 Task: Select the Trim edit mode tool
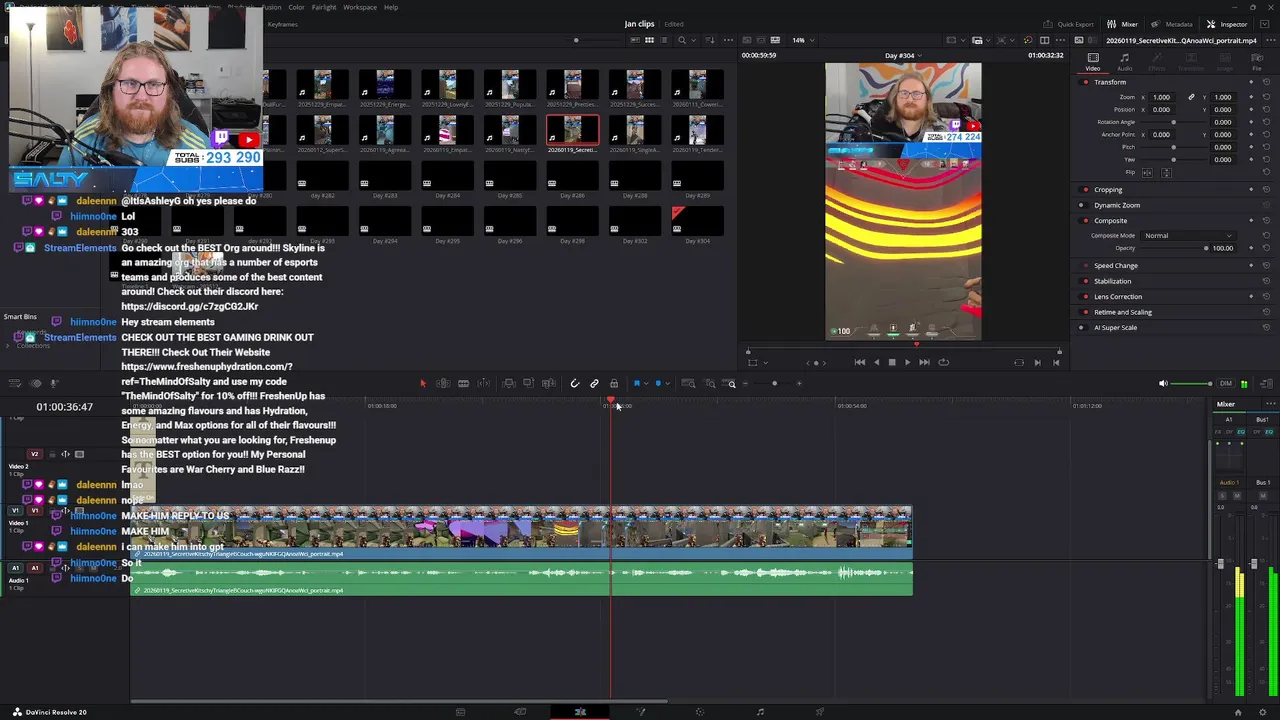tap(442, 383)
